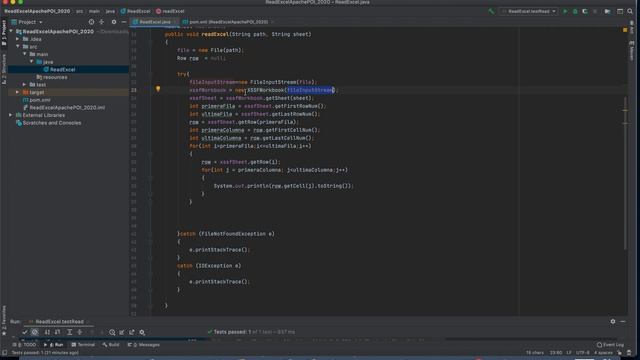This screenshot has width=640, height=360.
Task: Click the yellow intention lightbulb on line 23
Action: click(158, 89)
